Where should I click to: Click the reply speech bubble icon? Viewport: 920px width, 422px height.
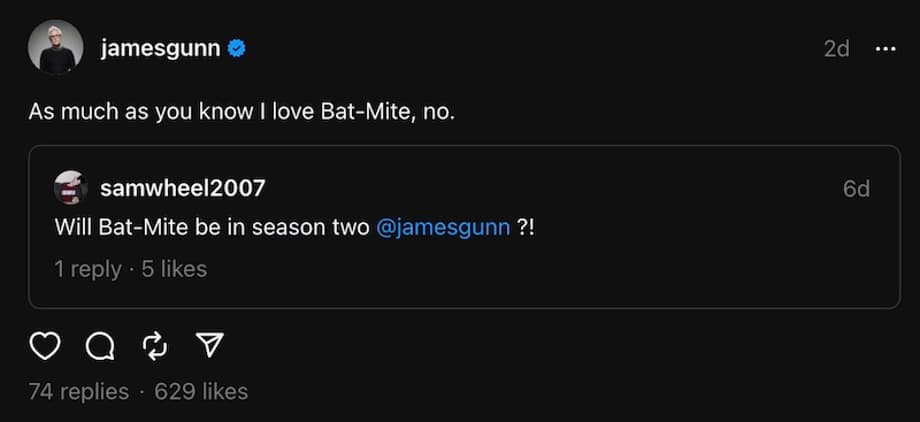click(99, 346)
